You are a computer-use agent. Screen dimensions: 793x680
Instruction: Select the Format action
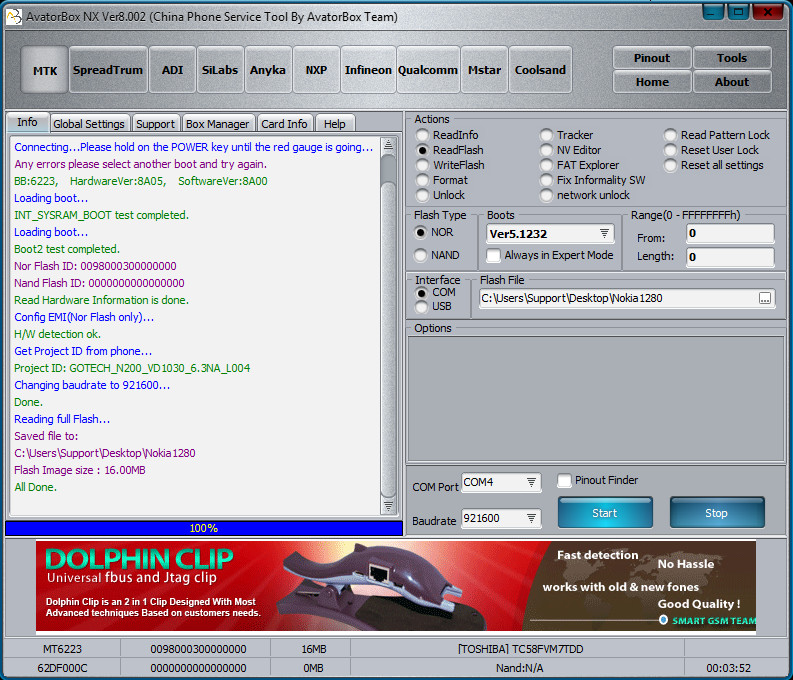point(443,180)
